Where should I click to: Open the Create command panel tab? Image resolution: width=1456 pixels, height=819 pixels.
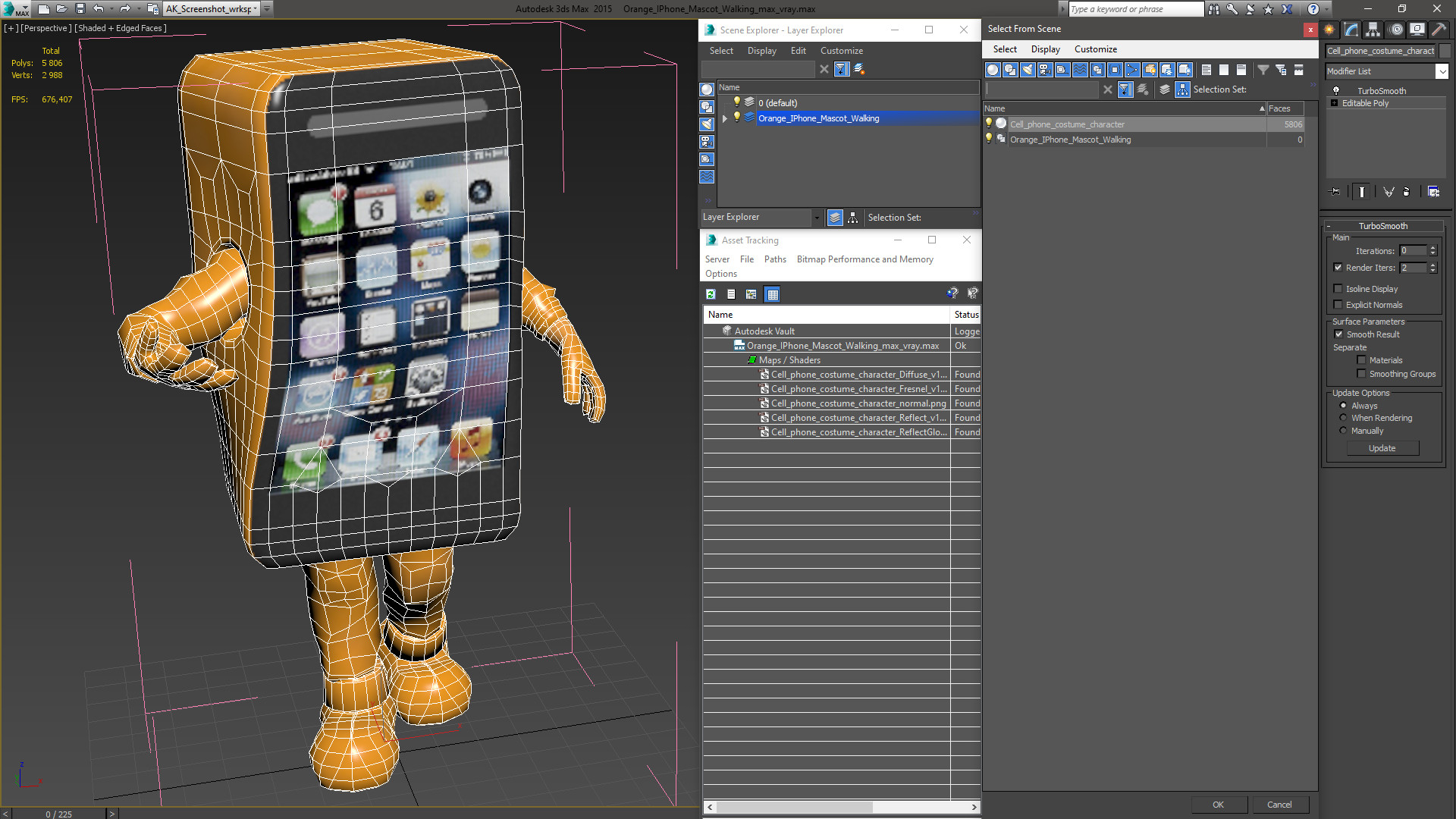pyautogui.click(x=1329, y=30)
